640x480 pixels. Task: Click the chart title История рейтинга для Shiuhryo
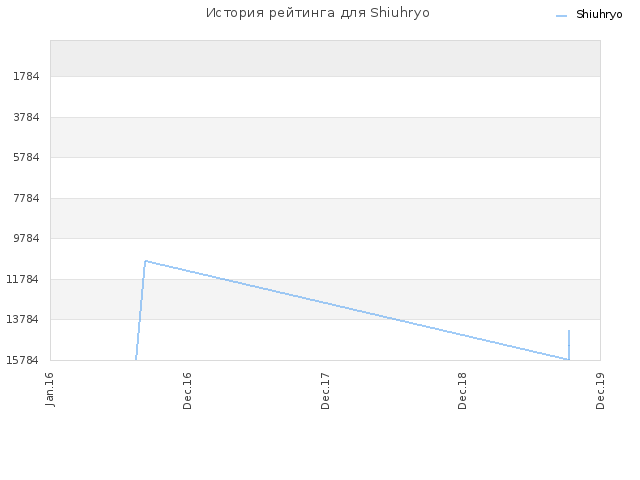(318, 13)
